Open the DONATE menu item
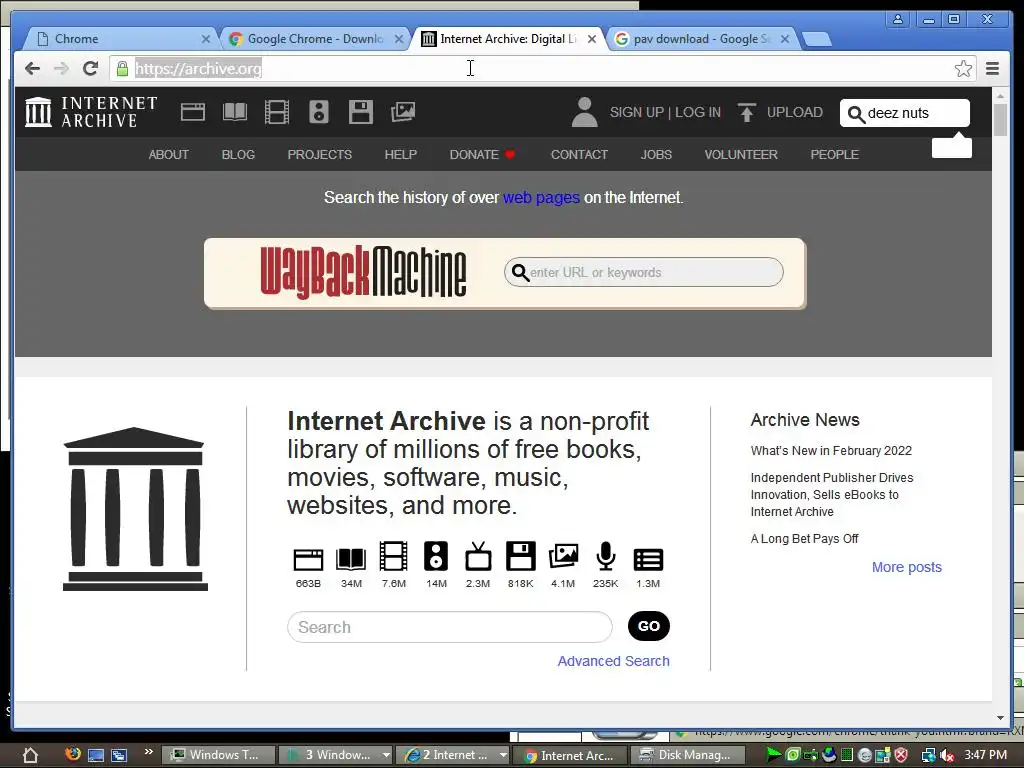 coord(482,155)
